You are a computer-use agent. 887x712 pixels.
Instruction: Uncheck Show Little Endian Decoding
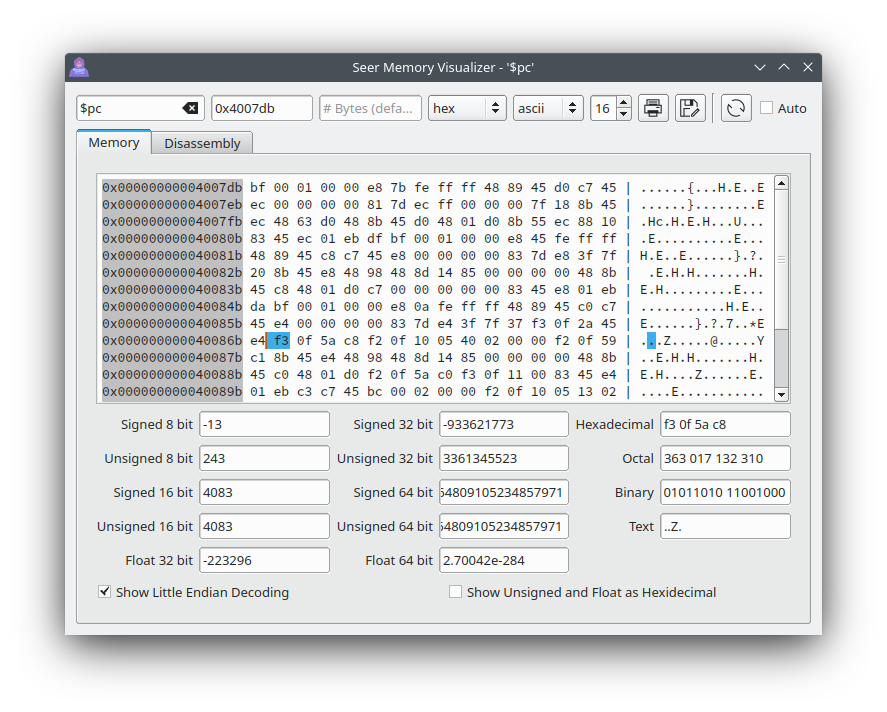(x=104, y=592)
